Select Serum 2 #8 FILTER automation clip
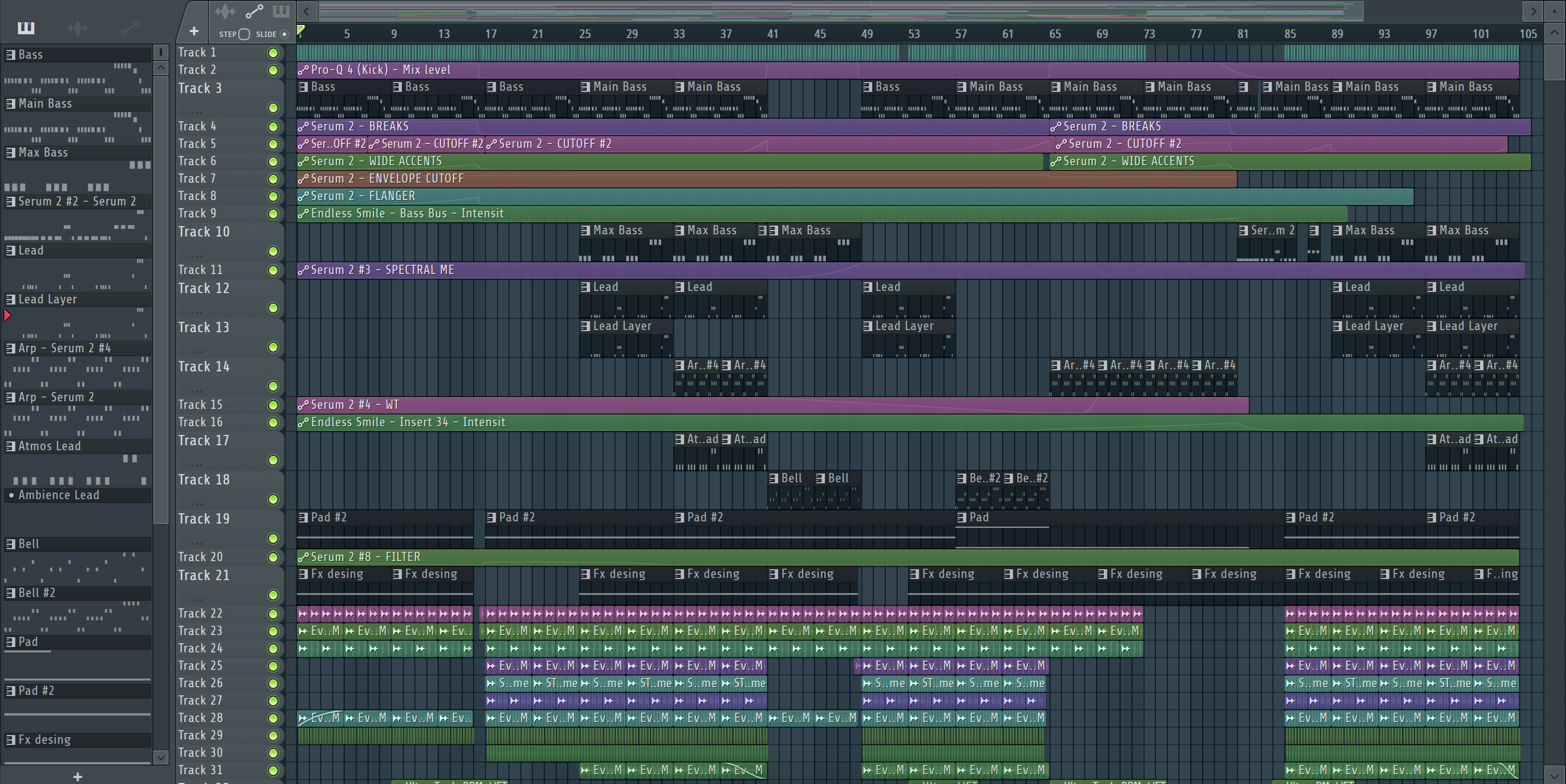 coord(908,557)
